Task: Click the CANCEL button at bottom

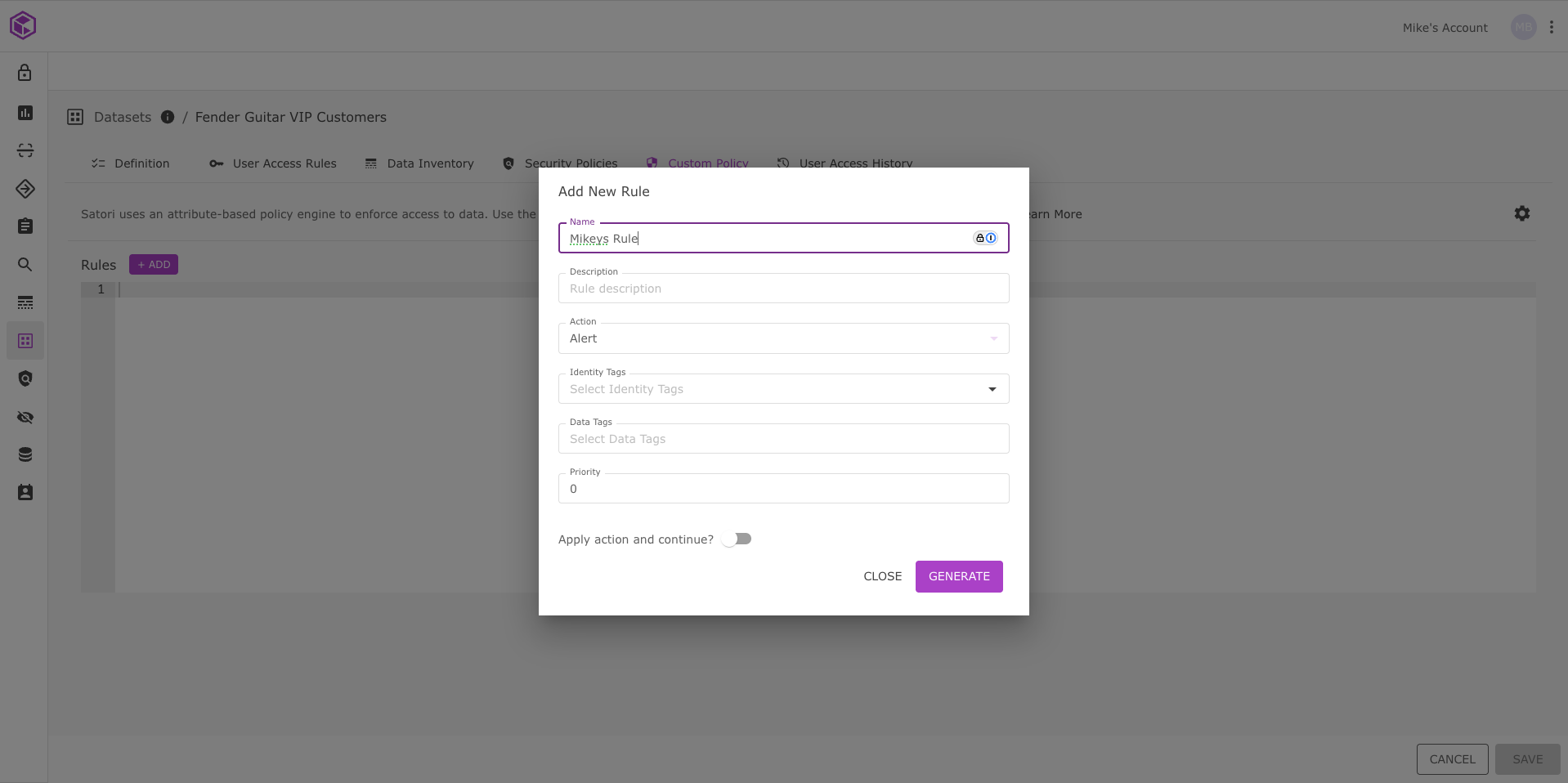Action: point(1452,759)
